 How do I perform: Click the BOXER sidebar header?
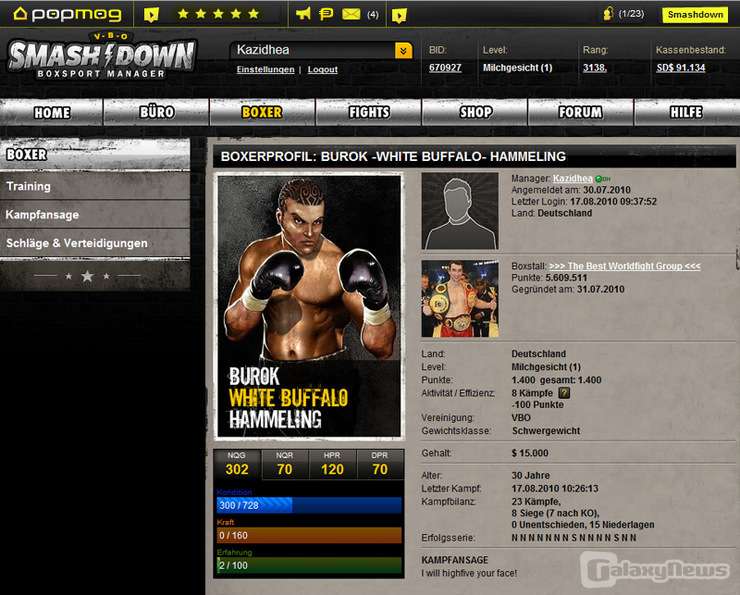(95, 154)
